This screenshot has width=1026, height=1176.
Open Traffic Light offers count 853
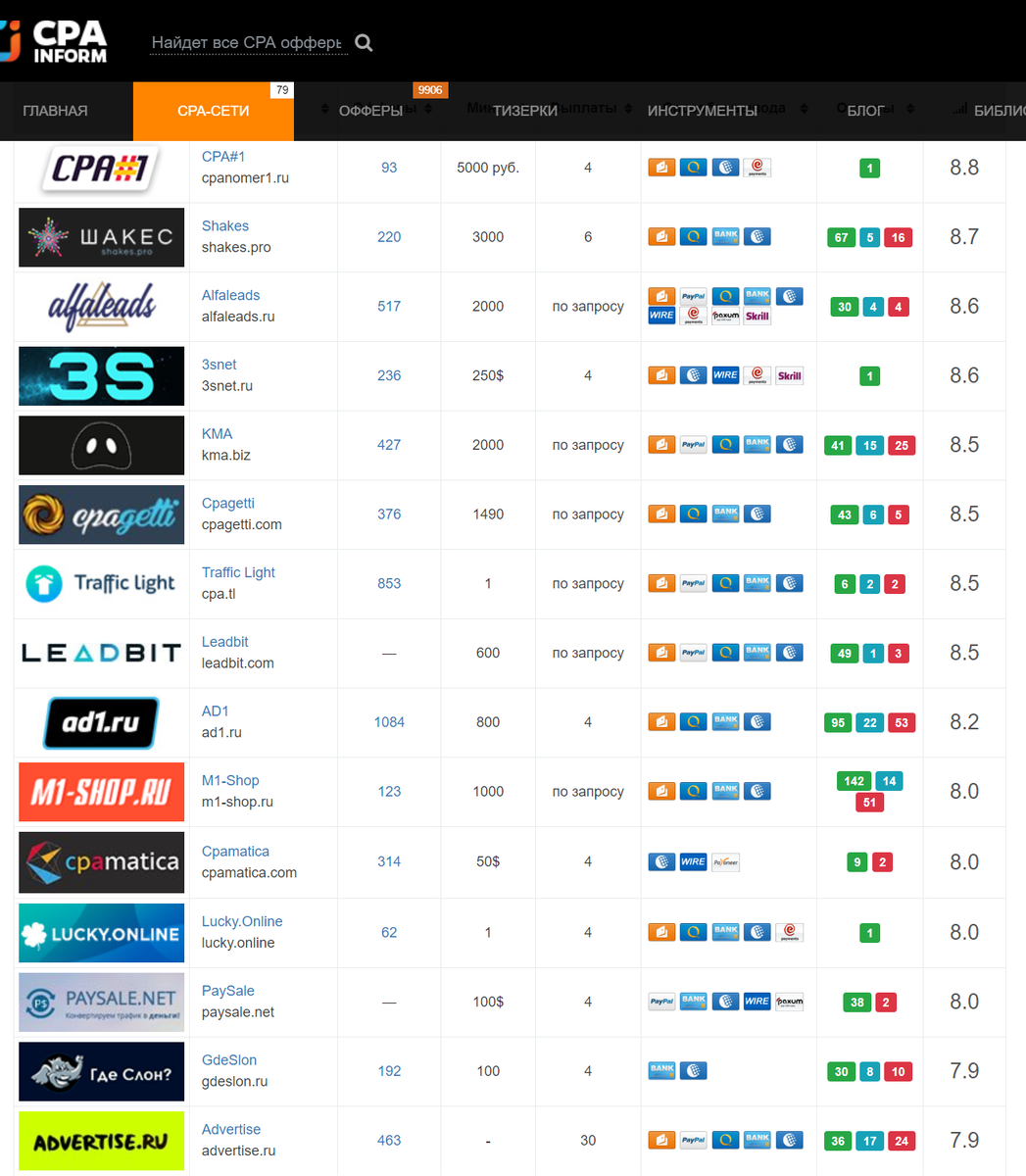389,583
